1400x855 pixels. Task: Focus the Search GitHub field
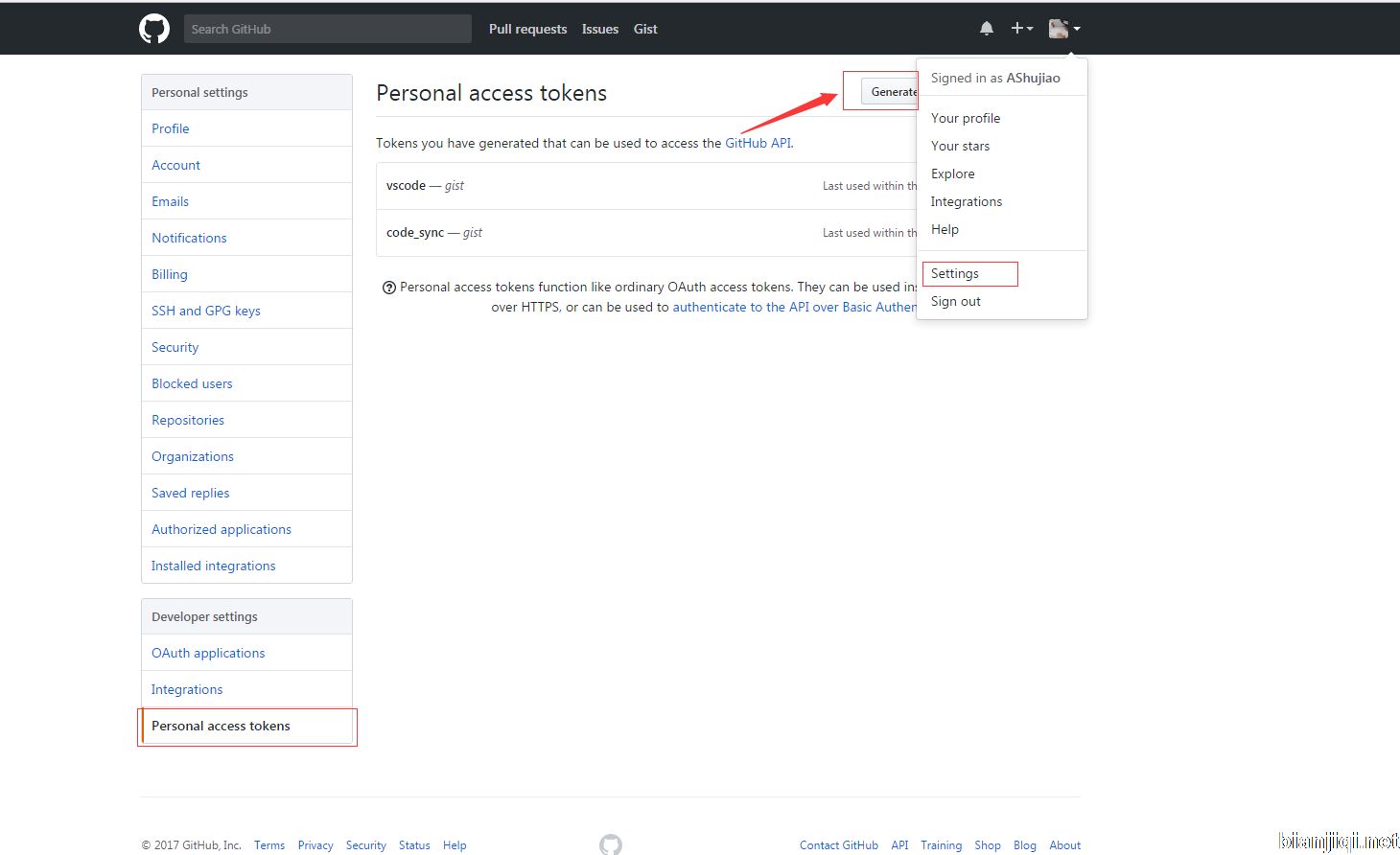tap(328, 29)
